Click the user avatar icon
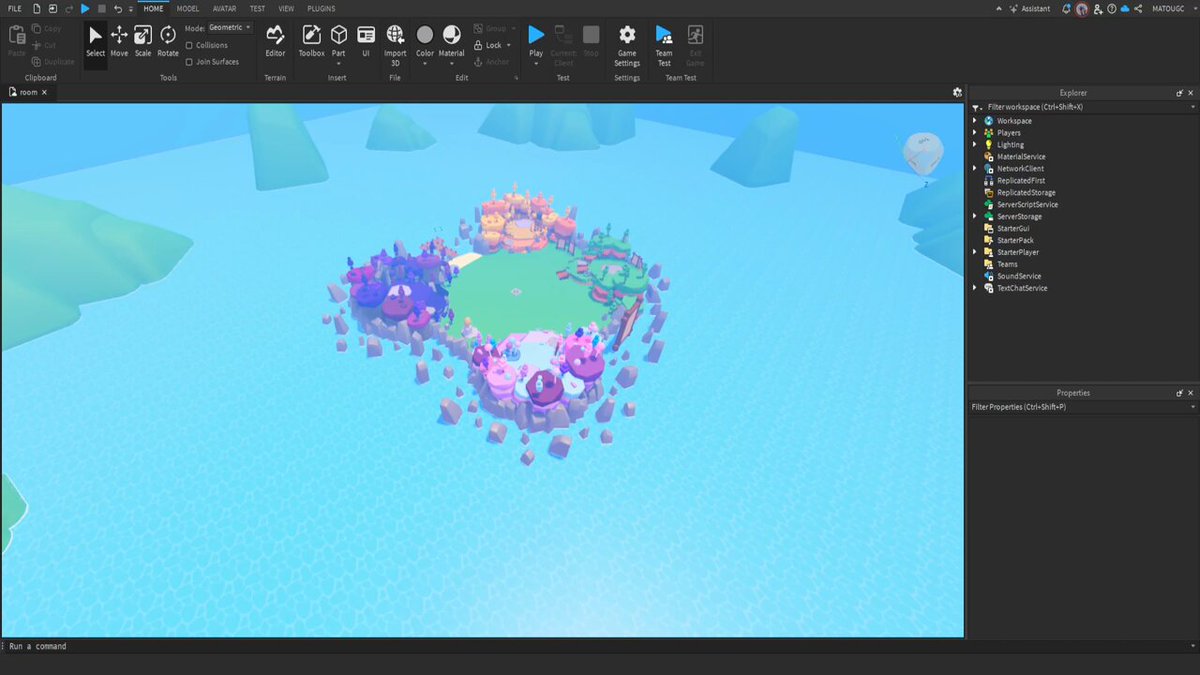 click(x=1082, y=8)
